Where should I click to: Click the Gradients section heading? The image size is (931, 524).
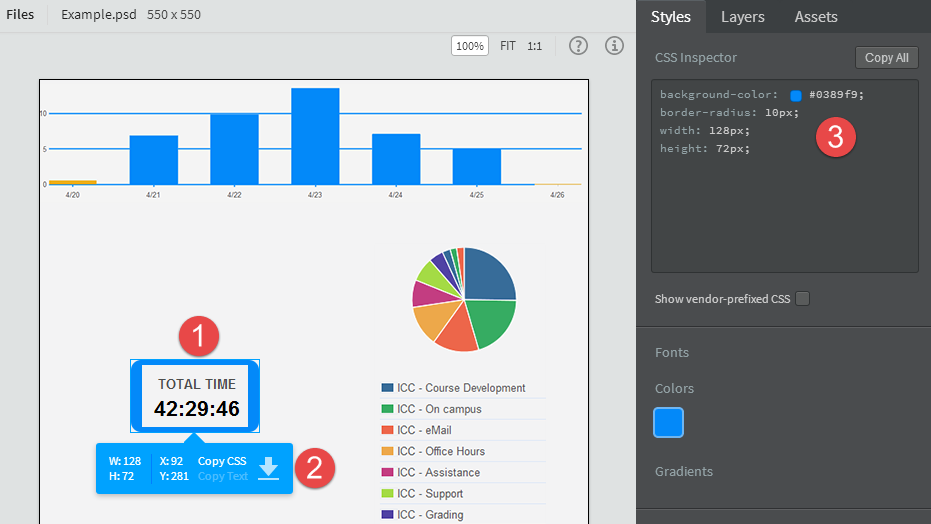[683, 471]
